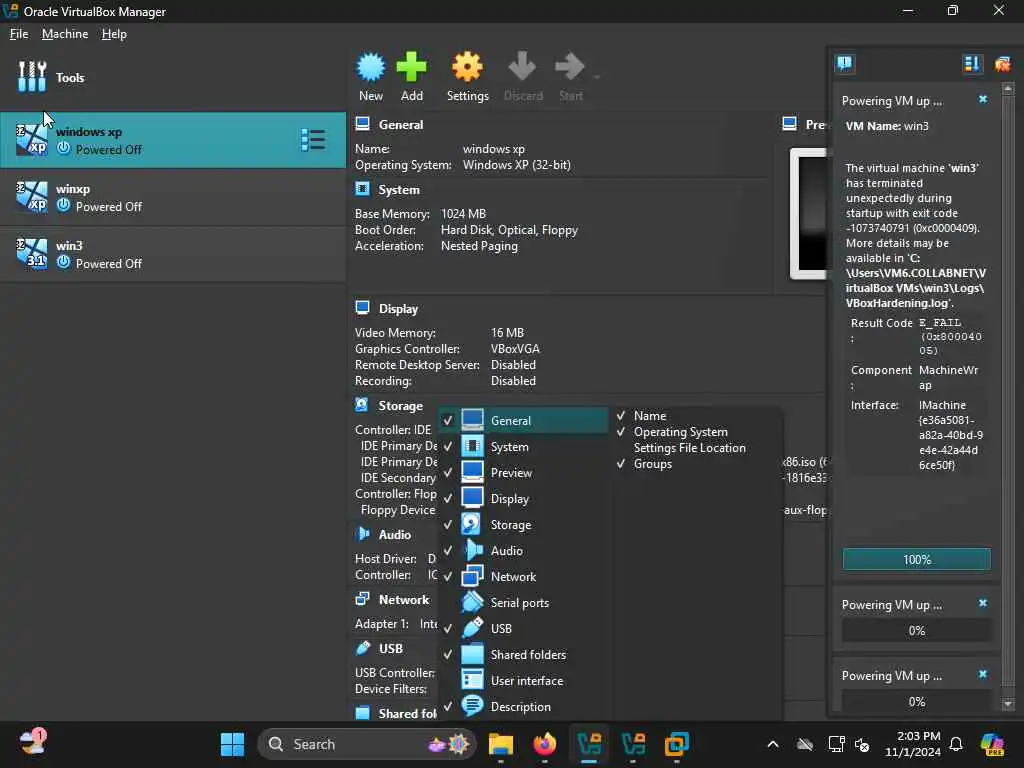Click the system tray notification bell

pyautogui.click(x=956, y=744)
